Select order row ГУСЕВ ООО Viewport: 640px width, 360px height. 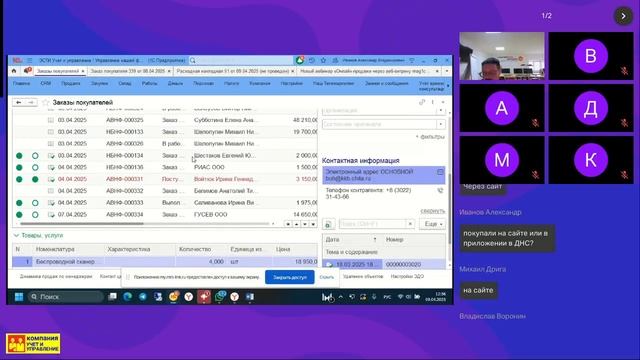tap(165, 215)
